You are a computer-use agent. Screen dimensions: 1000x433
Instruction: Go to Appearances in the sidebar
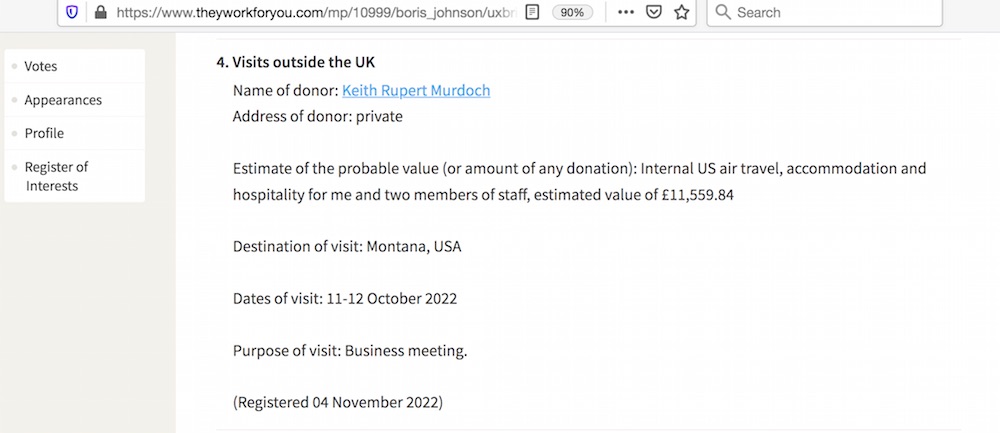[63, 100]
